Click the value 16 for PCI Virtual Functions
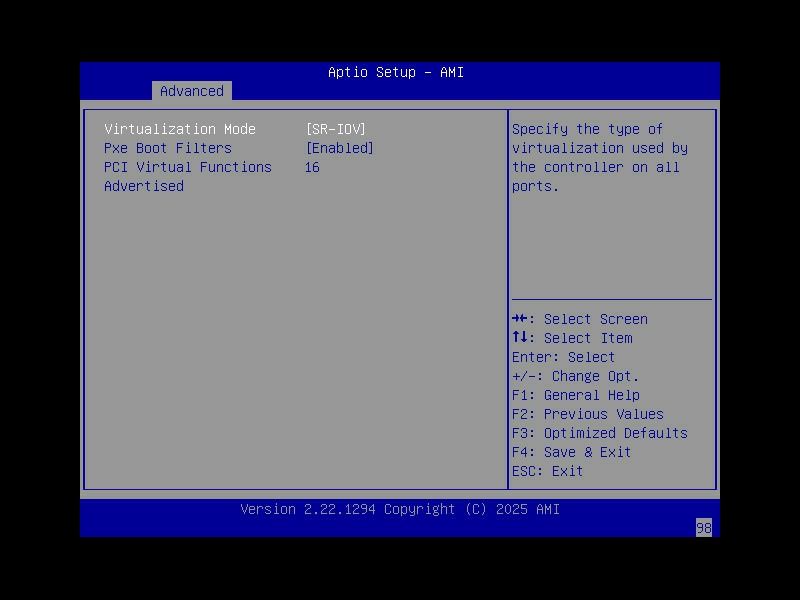 312,167
